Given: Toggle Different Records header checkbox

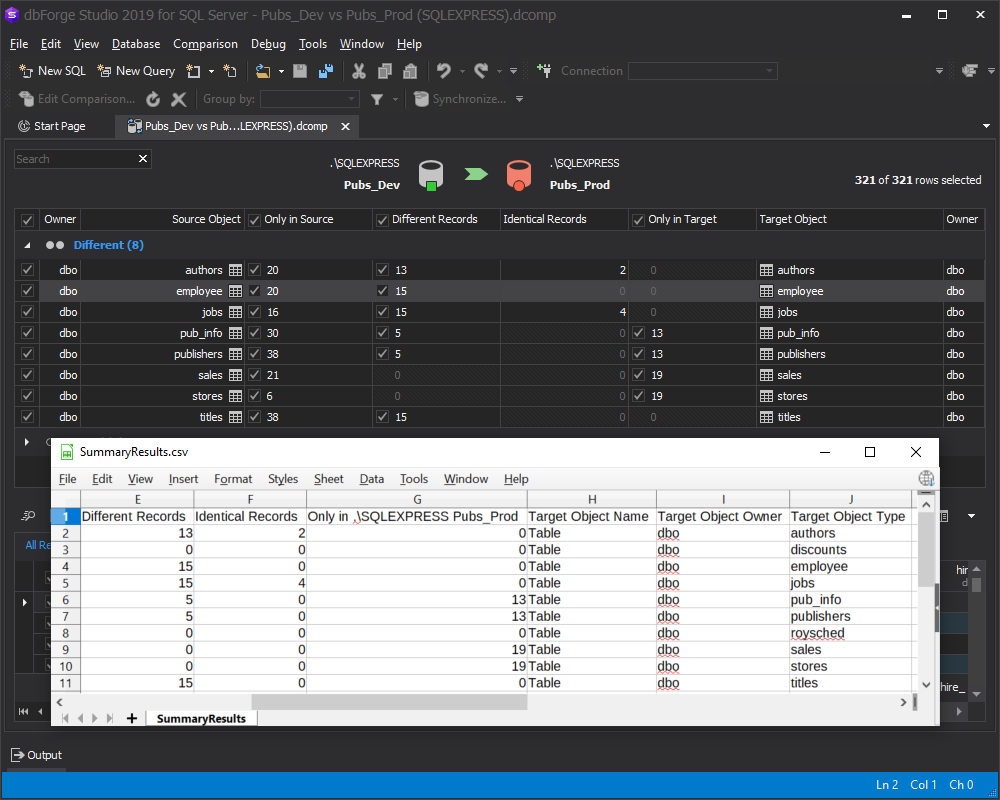Looking at the screenshot, I should click(383, 220).
